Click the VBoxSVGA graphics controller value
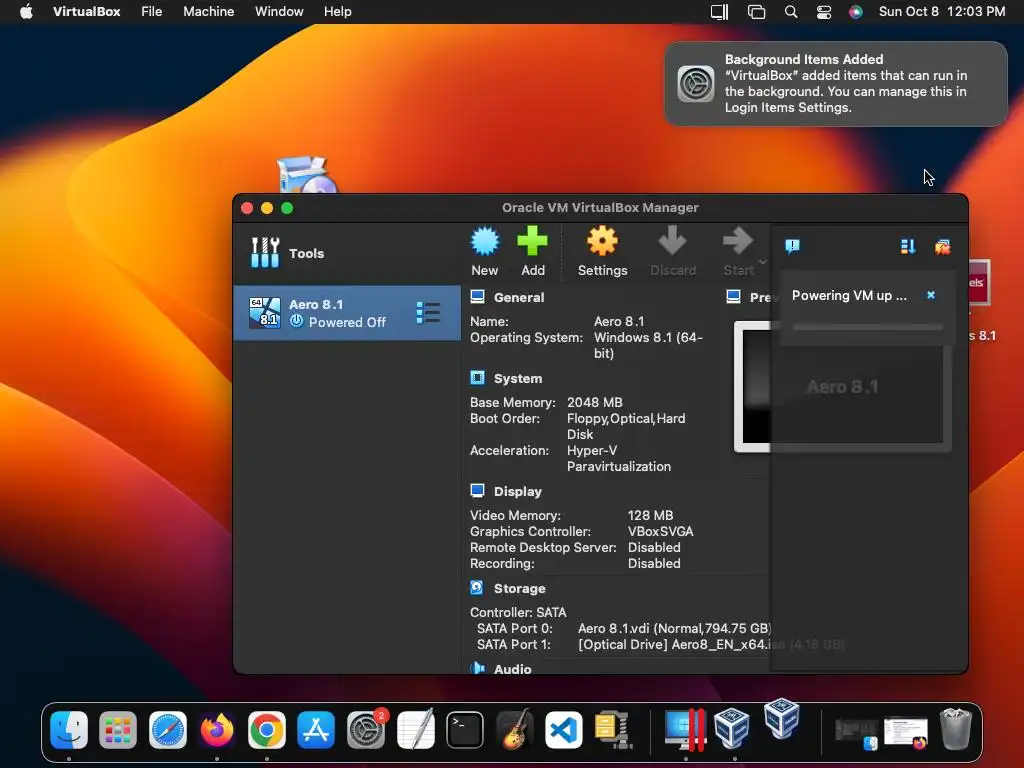This screenshot has width=1024, height=768. 660,532
